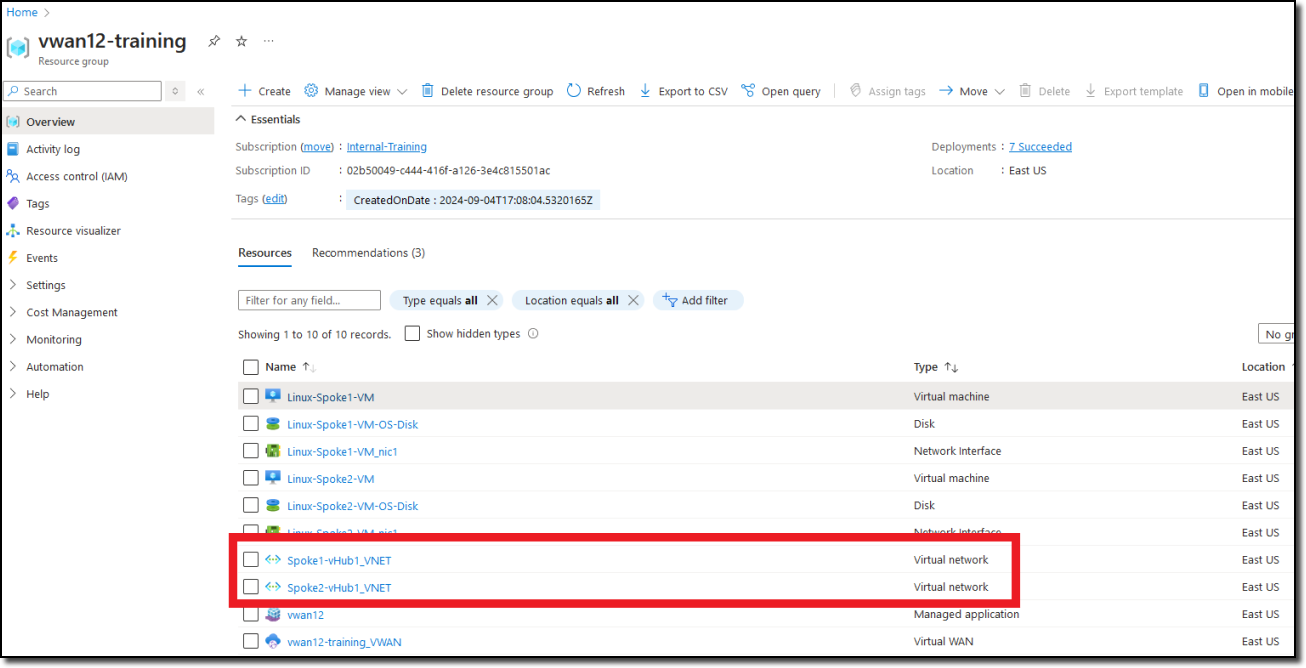Click Delete resource group
Screen dimensions: 1306x668
point(487,91)
